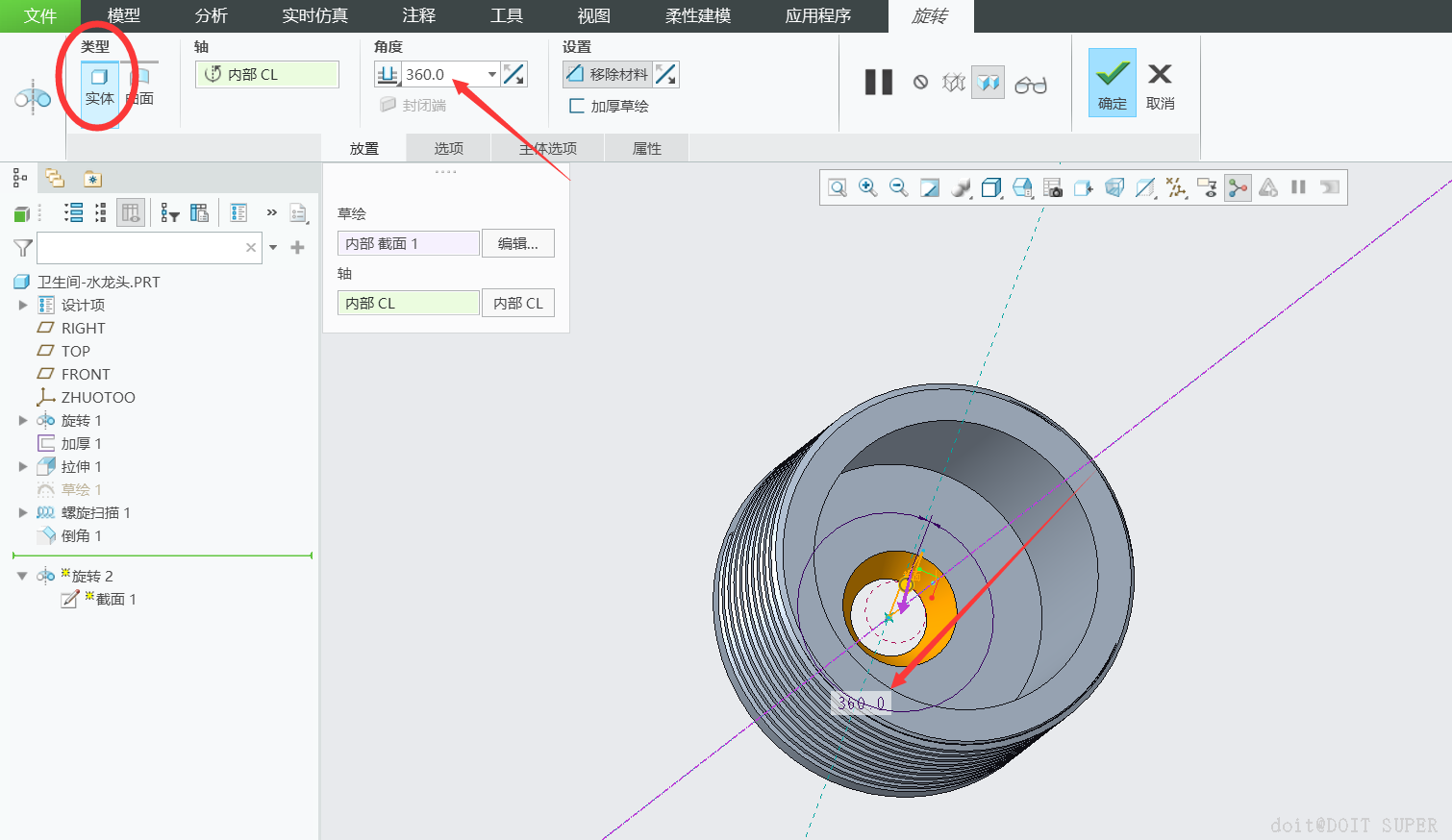Enable the 加厚草绘 thicken sketch option
The width and height of the screenshot is (1452, 840).
click(577, 106)
